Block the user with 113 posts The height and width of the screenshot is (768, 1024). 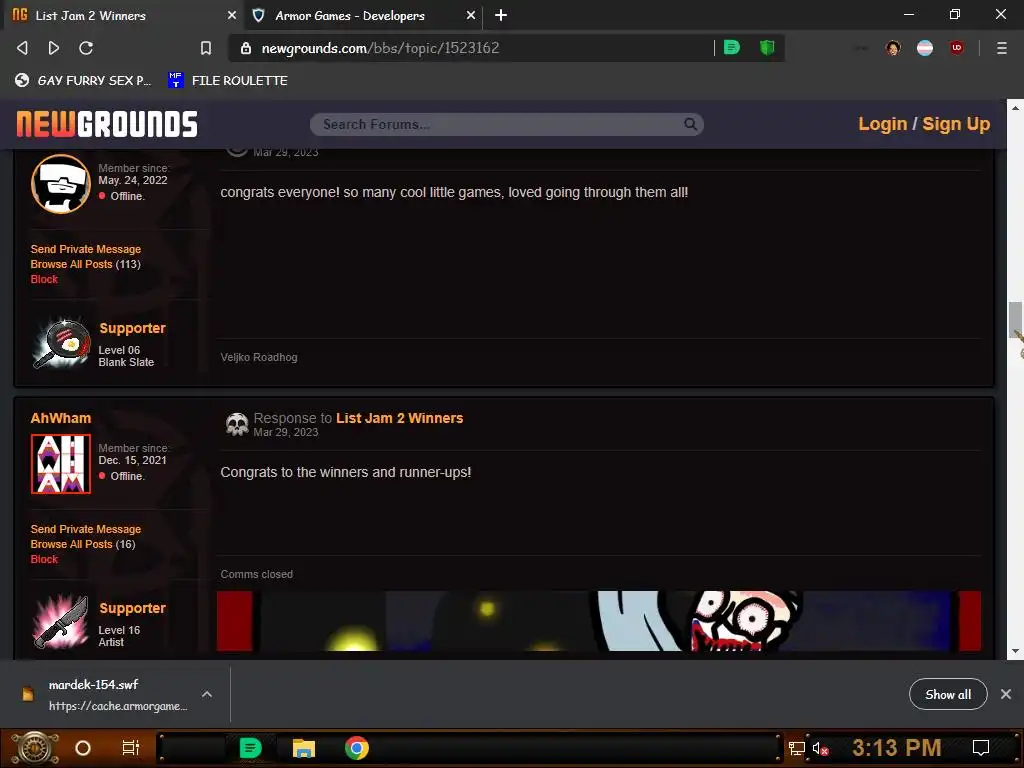(44, 279)
